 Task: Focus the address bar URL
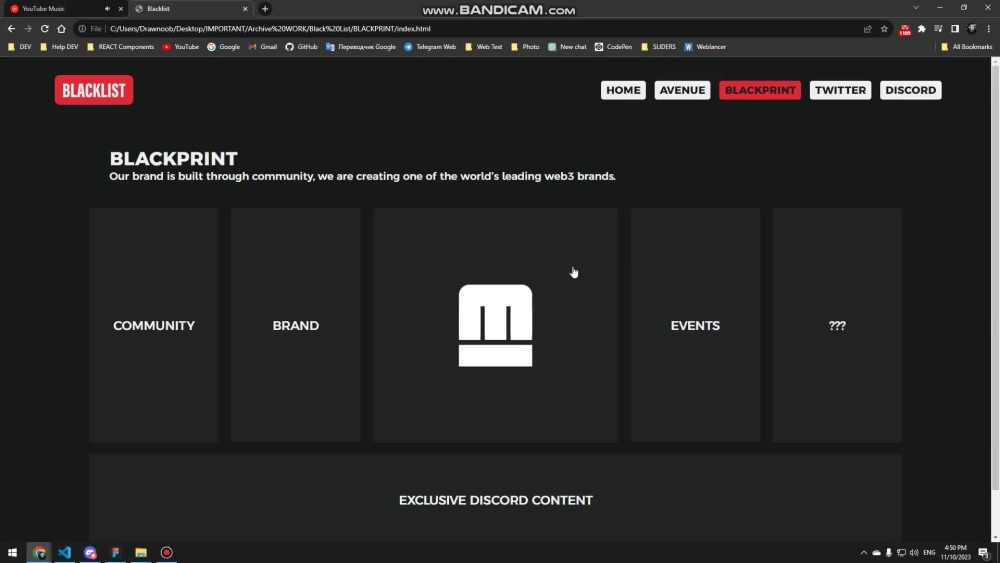(270, 29)
